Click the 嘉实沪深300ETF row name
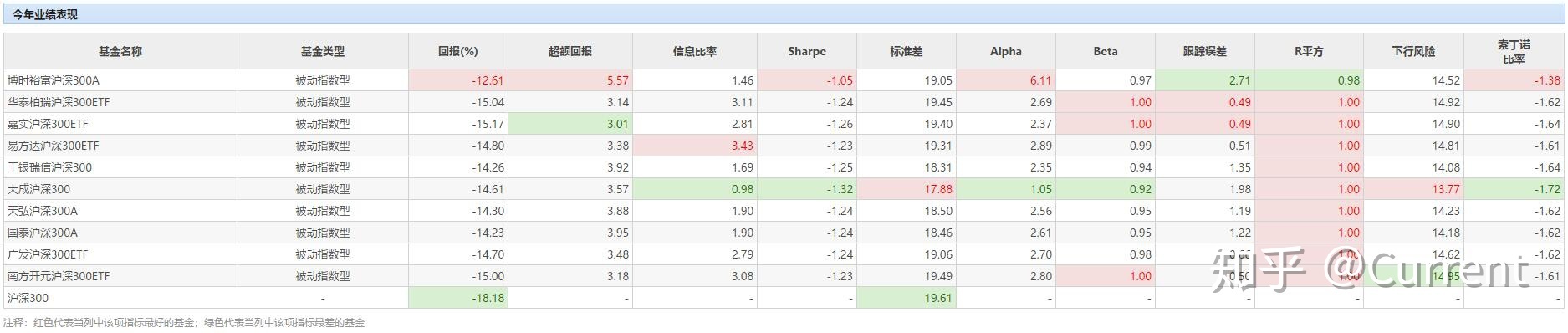The width and height of the screenshot is (1568, 333). (48, 124)
